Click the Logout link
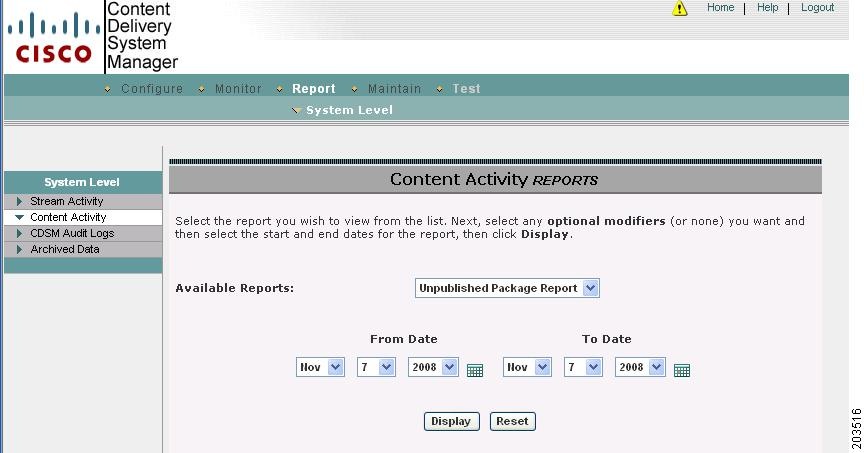This screenshot has height=453, width=864. click(x=817, y=8)
